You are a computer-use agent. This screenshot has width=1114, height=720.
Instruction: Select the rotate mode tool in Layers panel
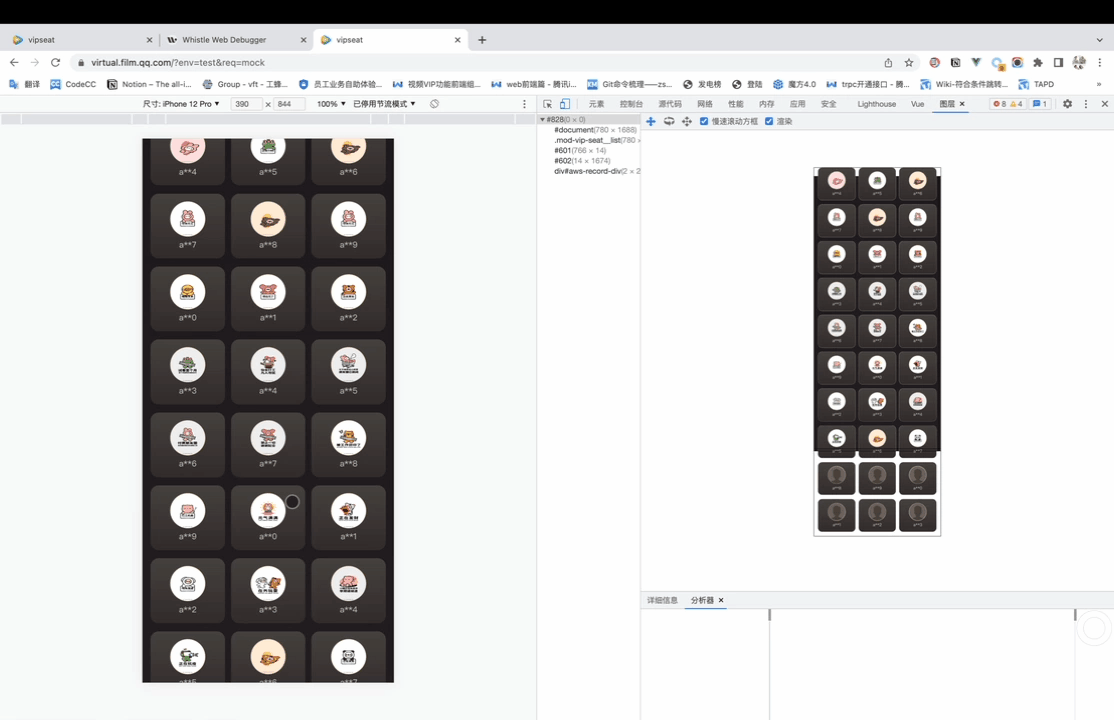[669, 122]
